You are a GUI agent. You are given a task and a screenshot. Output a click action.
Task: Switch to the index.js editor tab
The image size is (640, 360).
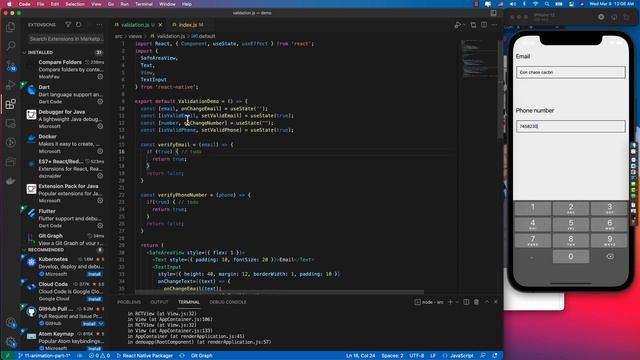[x=188, y=25]
